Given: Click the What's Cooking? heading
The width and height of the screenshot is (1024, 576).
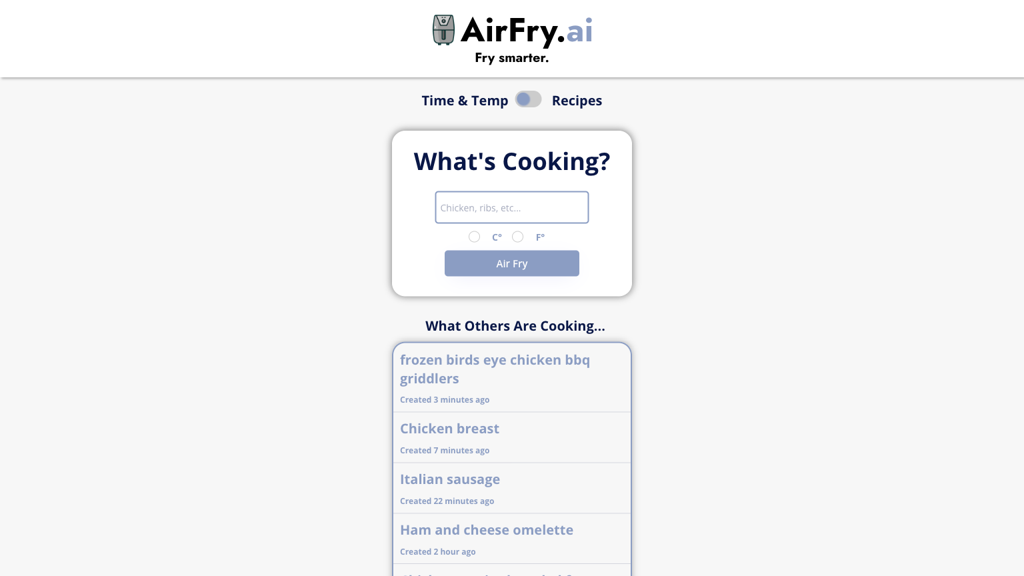Looking at the screenshot, I should [x=511, y=160].
